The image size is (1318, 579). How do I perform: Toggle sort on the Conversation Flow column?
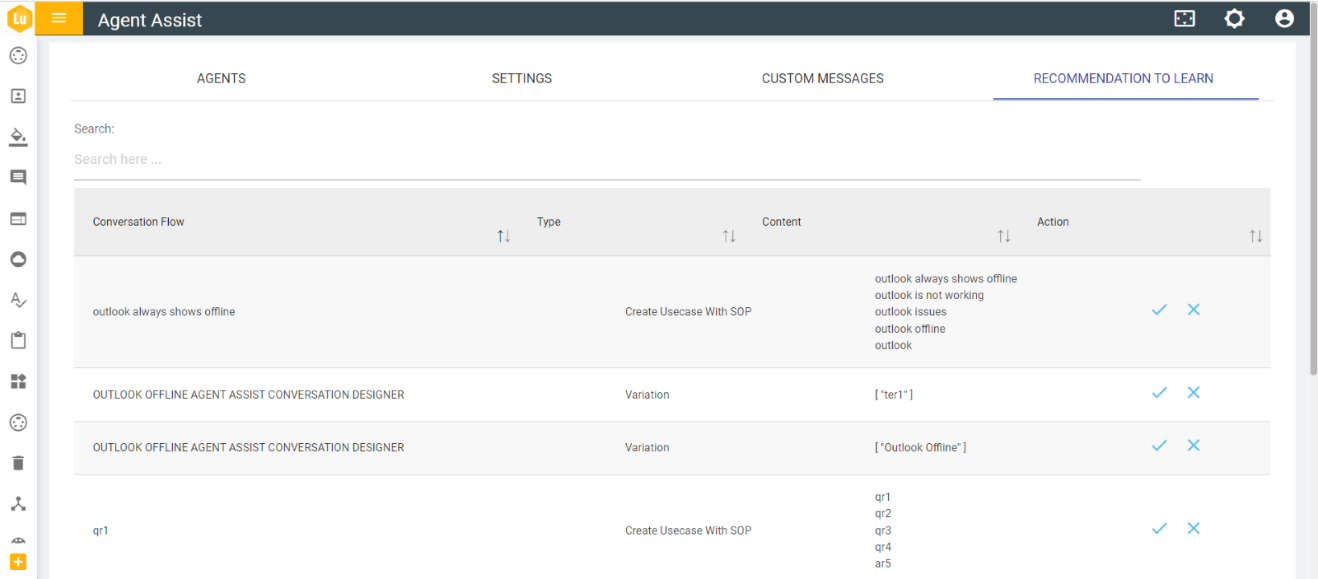[x=503, y=235]
